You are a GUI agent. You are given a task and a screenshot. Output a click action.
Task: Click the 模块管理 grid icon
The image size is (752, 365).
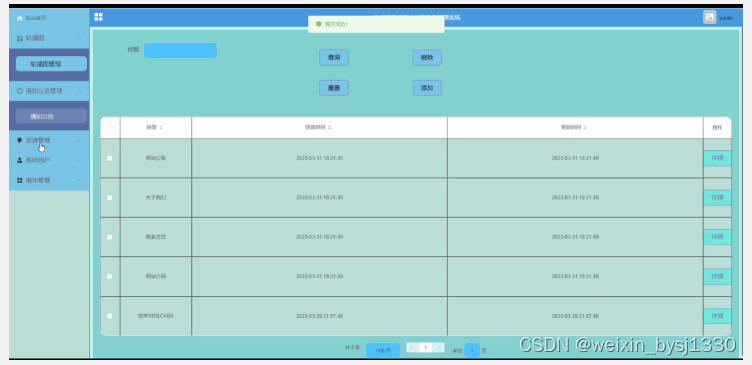click(20, 180)
